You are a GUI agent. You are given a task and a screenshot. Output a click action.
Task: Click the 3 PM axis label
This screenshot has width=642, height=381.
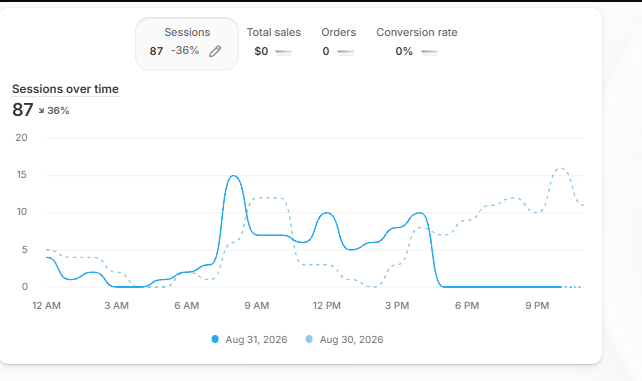click(x=397, y=306)
